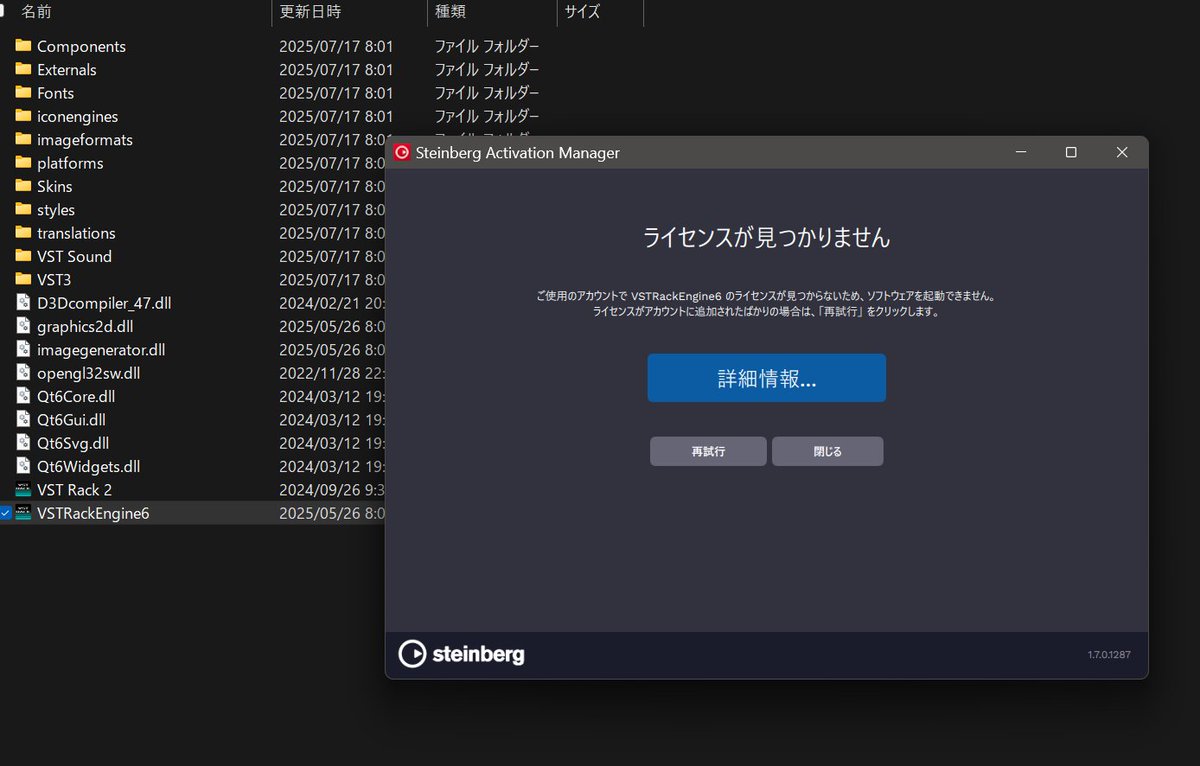Click the Components folder icon
The image size is (1200, 766).
(x=23, y=46)
